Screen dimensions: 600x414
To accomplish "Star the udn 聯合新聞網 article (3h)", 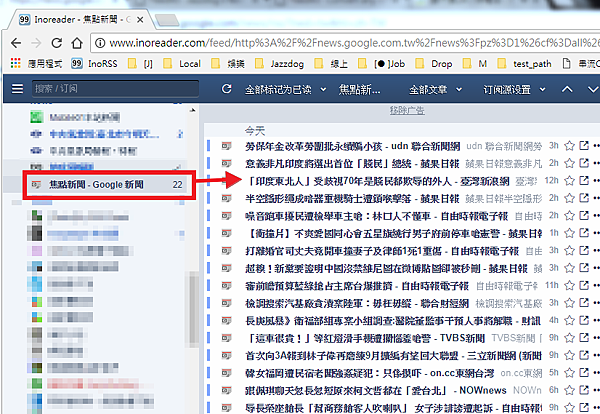I will tap(570, 146).
